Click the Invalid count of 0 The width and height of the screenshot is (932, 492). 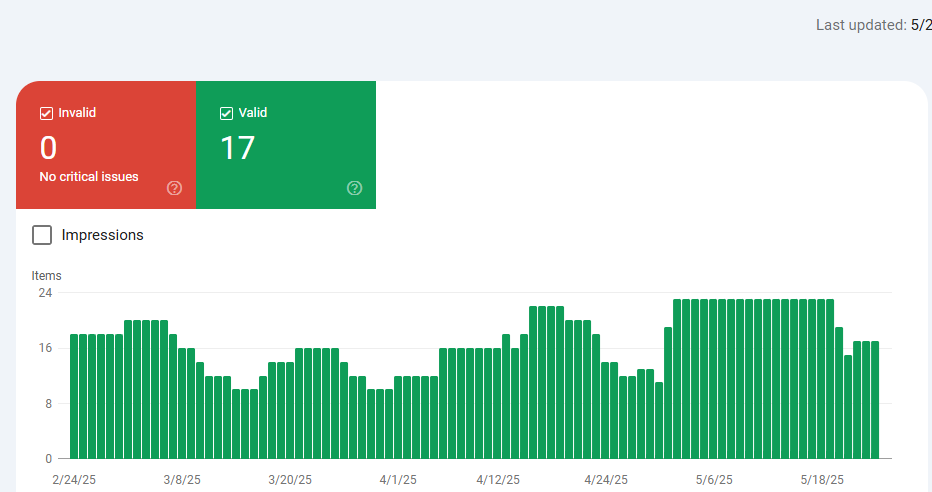click(48, 149)
